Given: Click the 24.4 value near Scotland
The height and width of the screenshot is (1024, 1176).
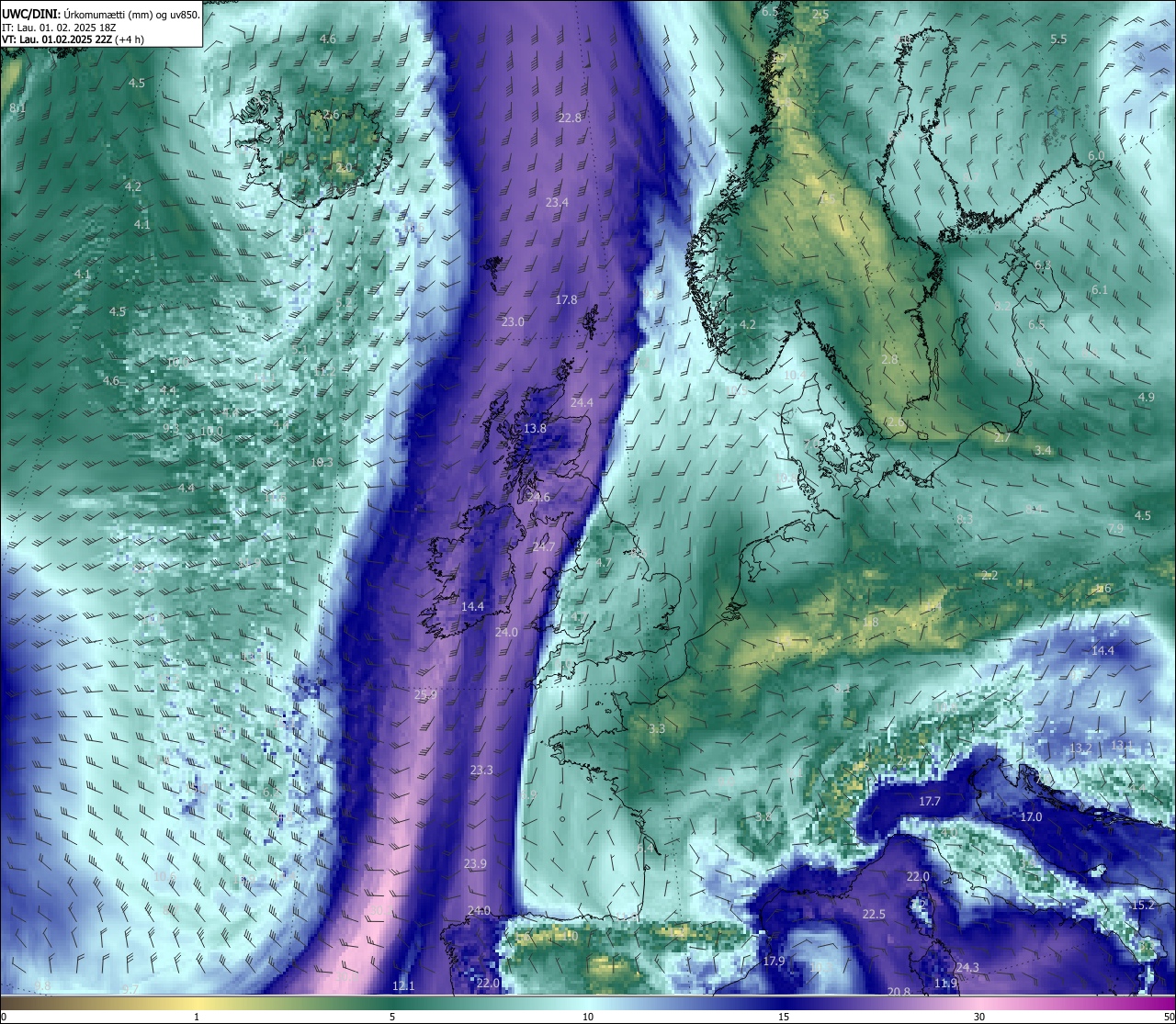Looking at the screenshot, I should click(x=582, y=402).
